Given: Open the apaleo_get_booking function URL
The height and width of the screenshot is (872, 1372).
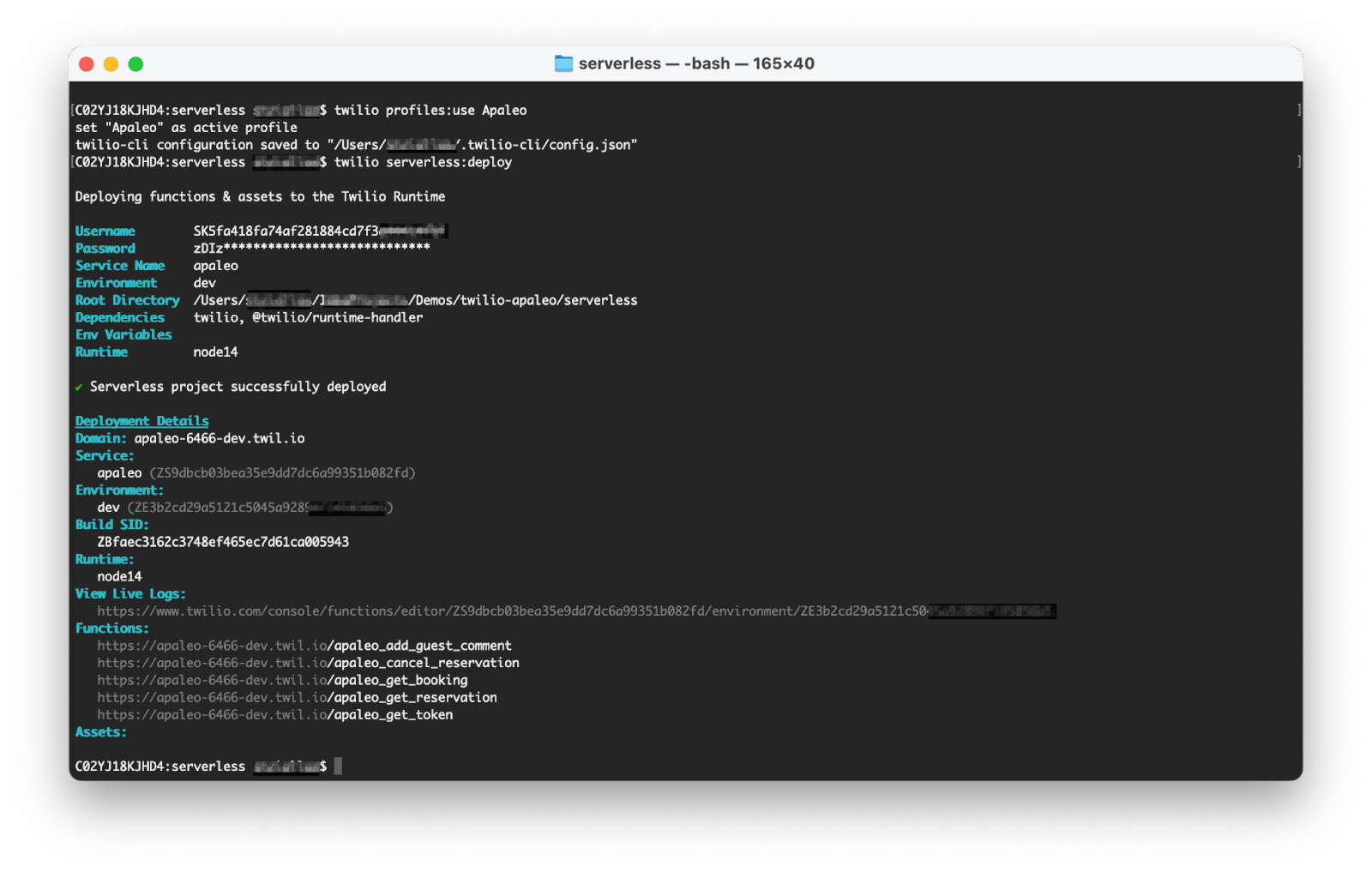Looking at the screenshot, I should point(282,680).
